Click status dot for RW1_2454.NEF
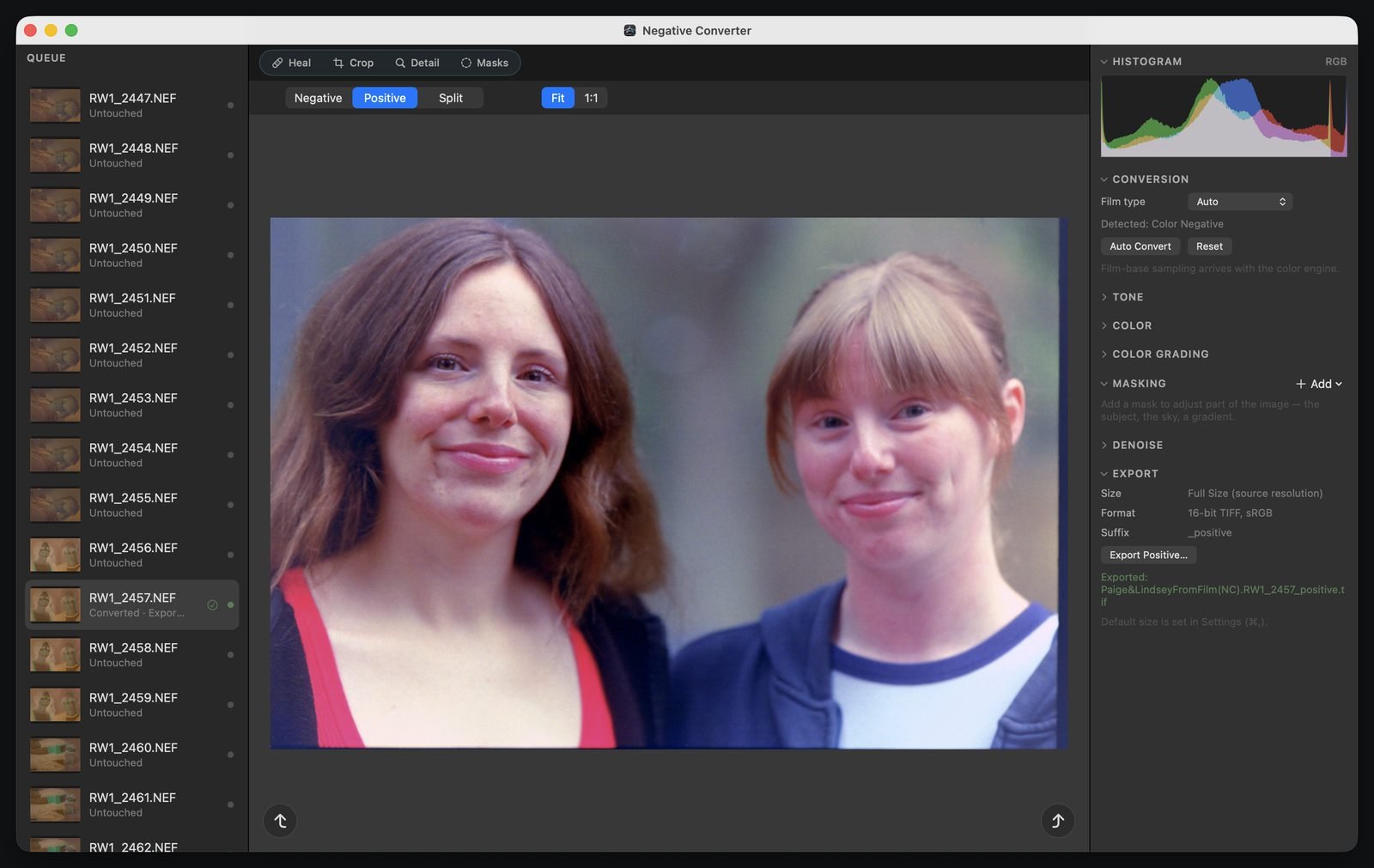The height and width of the screenshot is (868, 1374). point(230,455)
